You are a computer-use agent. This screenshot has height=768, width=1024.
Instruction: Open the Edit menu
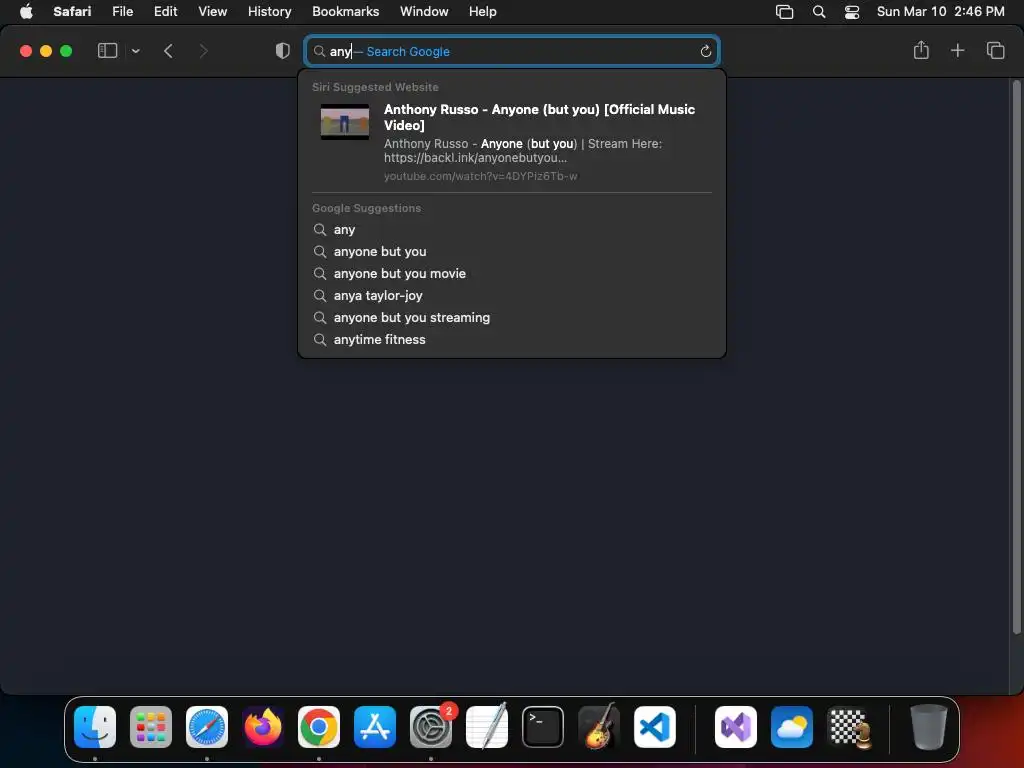tap(165, 11)
